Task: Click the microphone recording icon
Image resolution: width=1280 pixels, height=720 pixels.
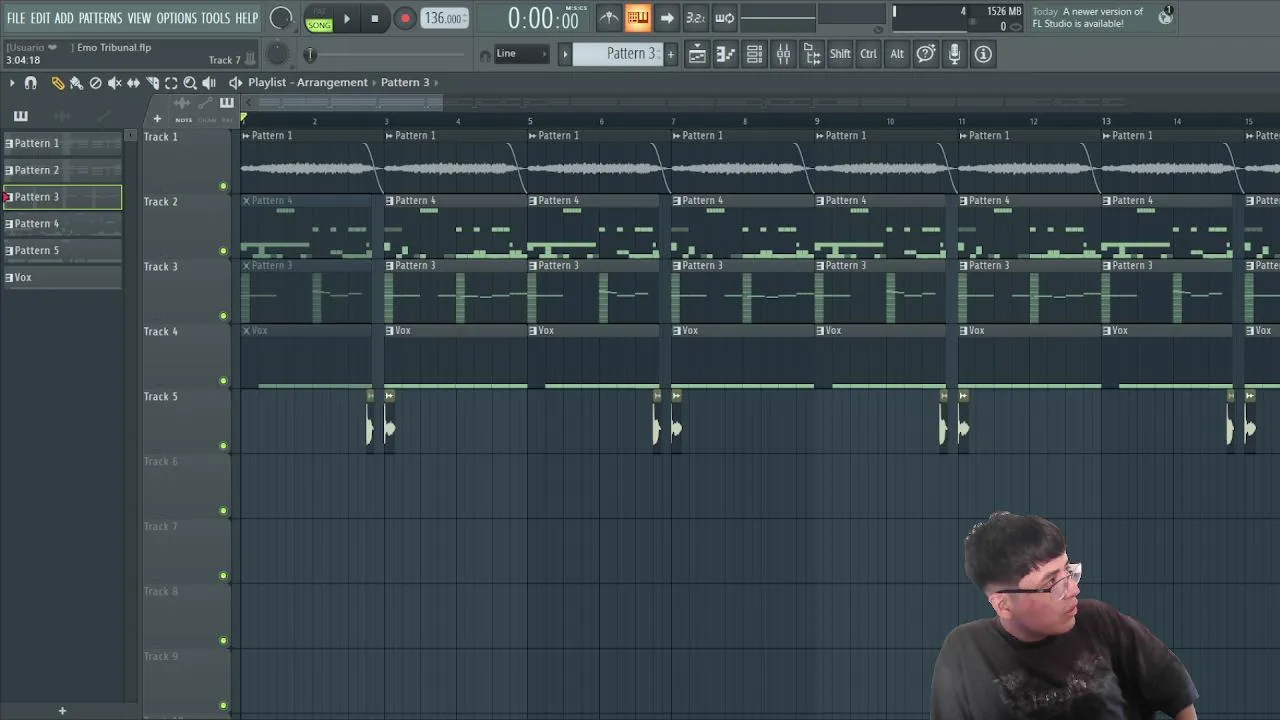Action: click(955, 54)
